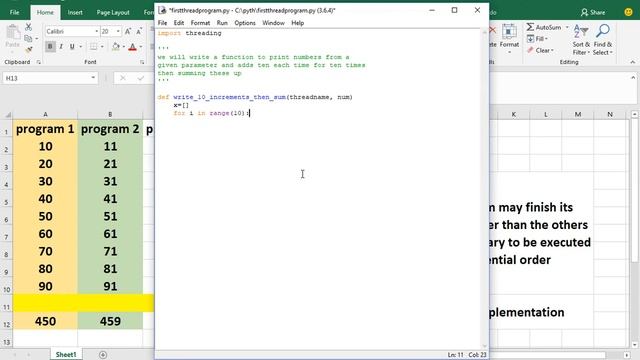The height and width of the screenshot is (360, 640).
Task: Click the IDLE window Python file icon
Action: point(162,10)
